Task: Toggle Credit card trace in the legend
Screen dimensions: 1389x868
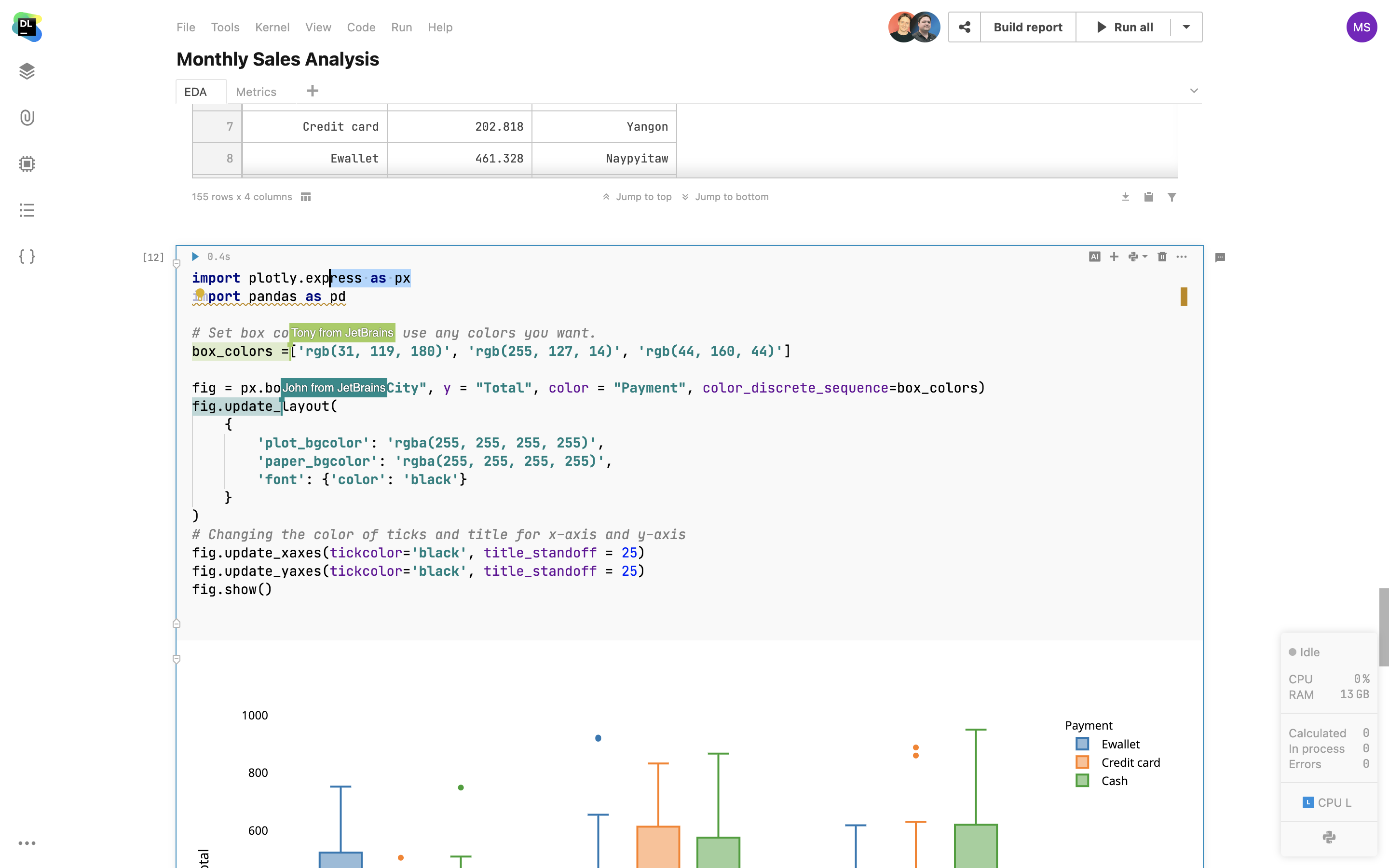Action: click(1130, 762)
